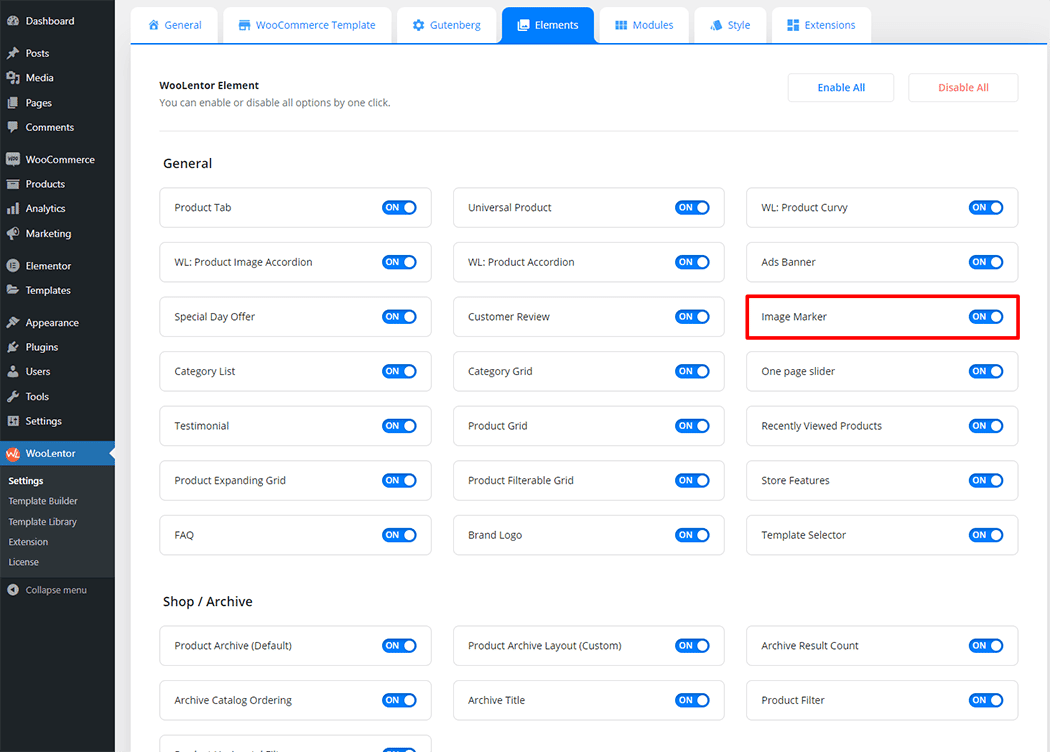This screenshot has height=752, width=1050.
Task: Toggle the FAQ switch
Action: 399,535
